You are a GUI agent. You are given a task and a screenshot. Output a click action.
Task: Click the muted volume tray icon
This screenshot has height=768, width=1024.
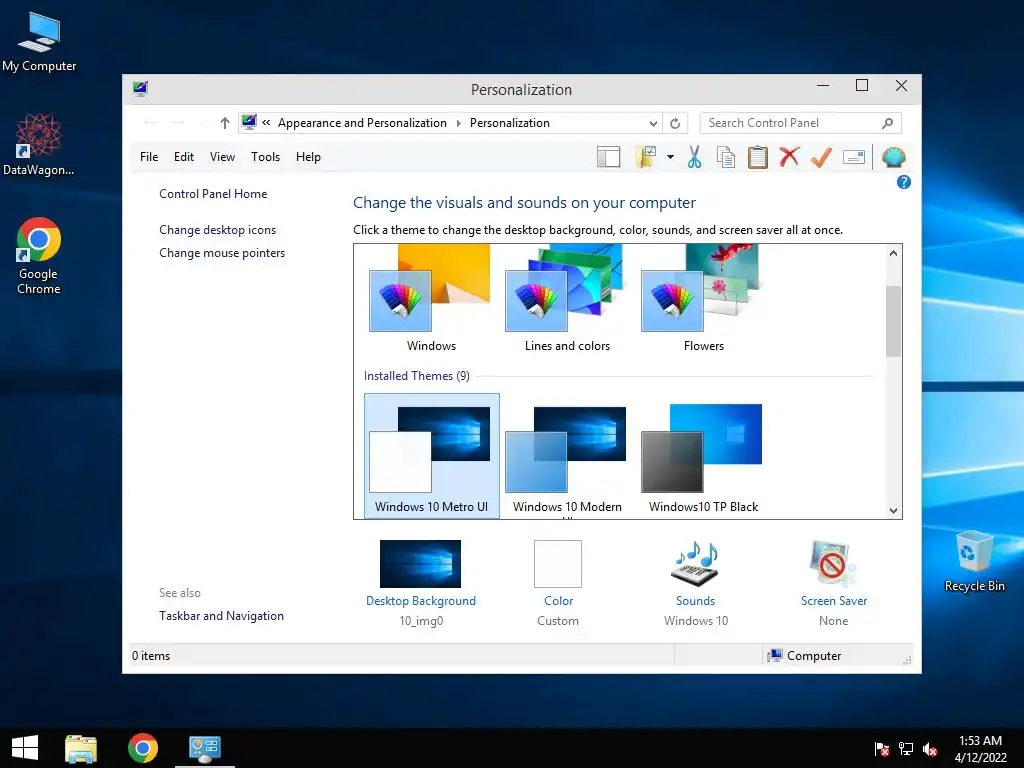930,749
